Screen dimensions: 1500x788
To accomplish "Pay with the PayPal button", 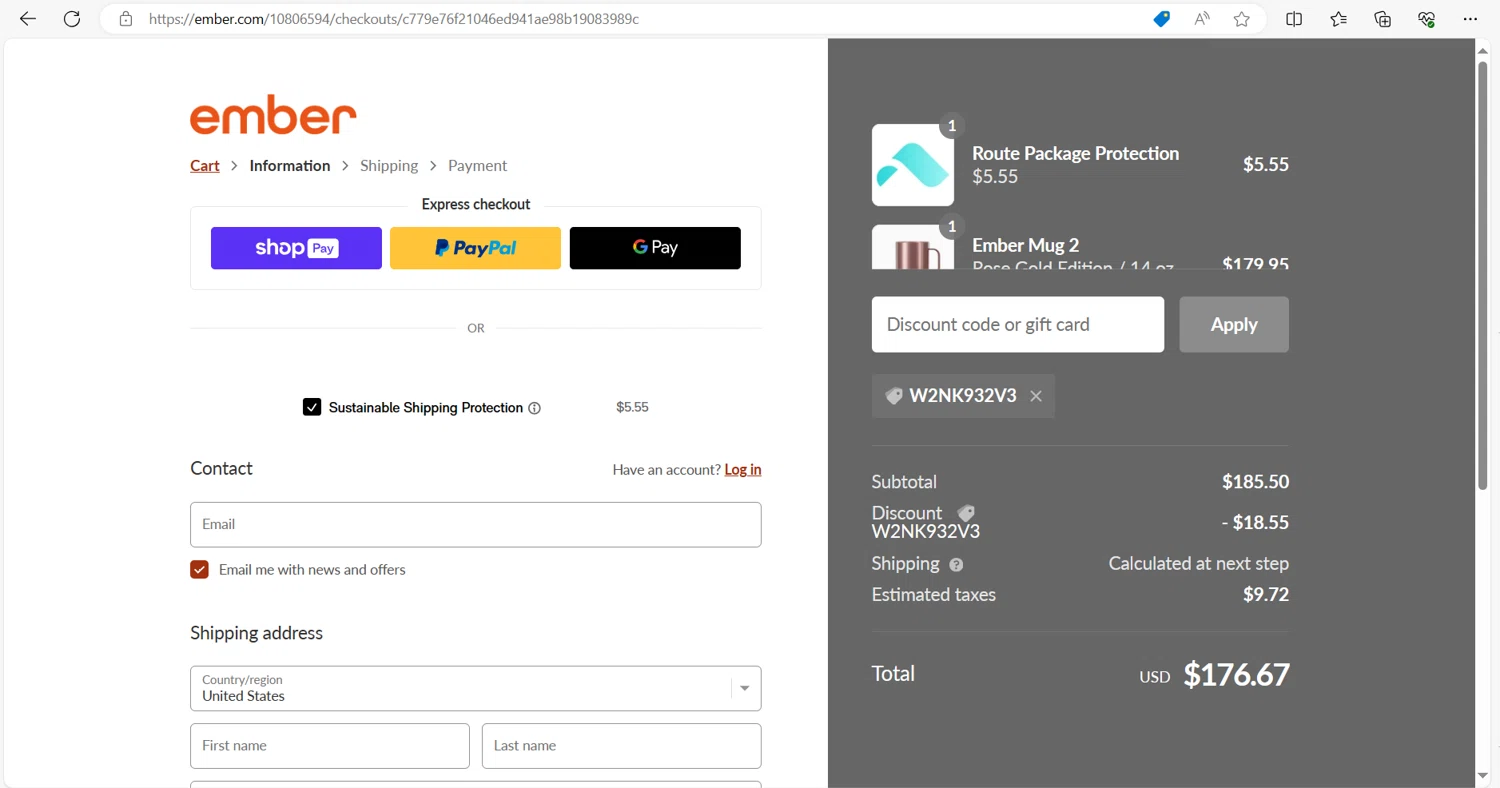I will 476,248.
